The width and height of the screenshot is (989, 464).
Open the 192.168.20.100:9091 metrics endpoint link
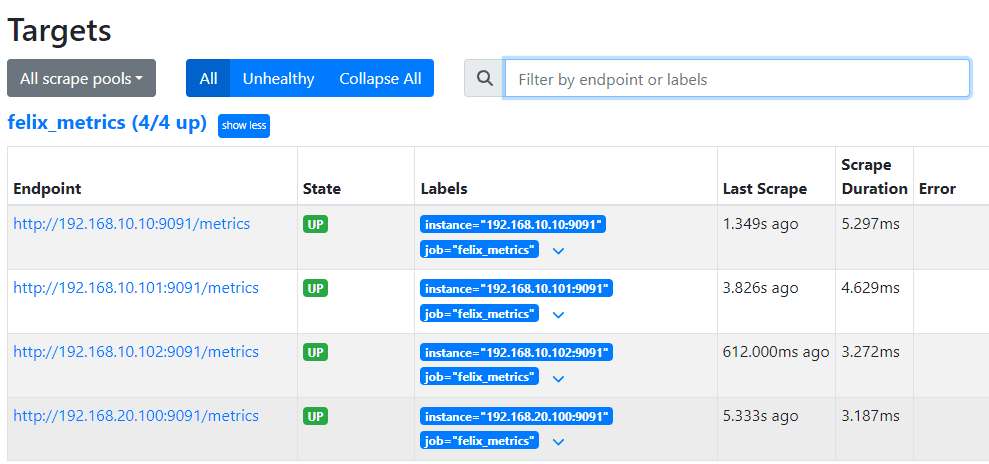coord(135,416)
